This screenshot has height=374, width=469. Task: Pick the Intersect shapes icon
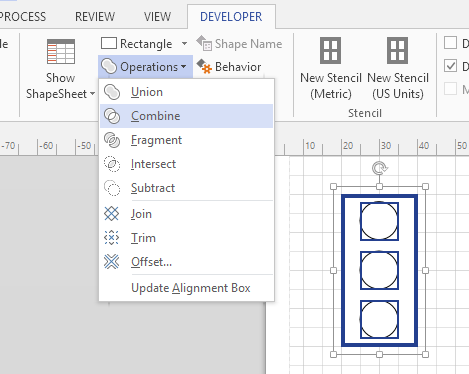[112, 164]
